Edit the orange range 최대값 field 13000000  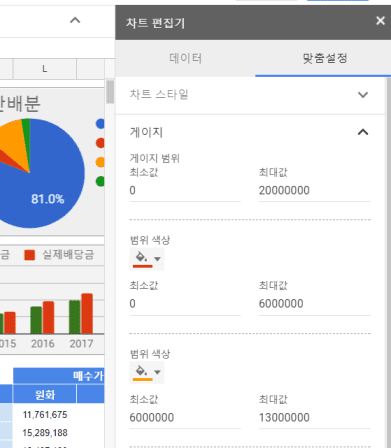tap(314, 418)
